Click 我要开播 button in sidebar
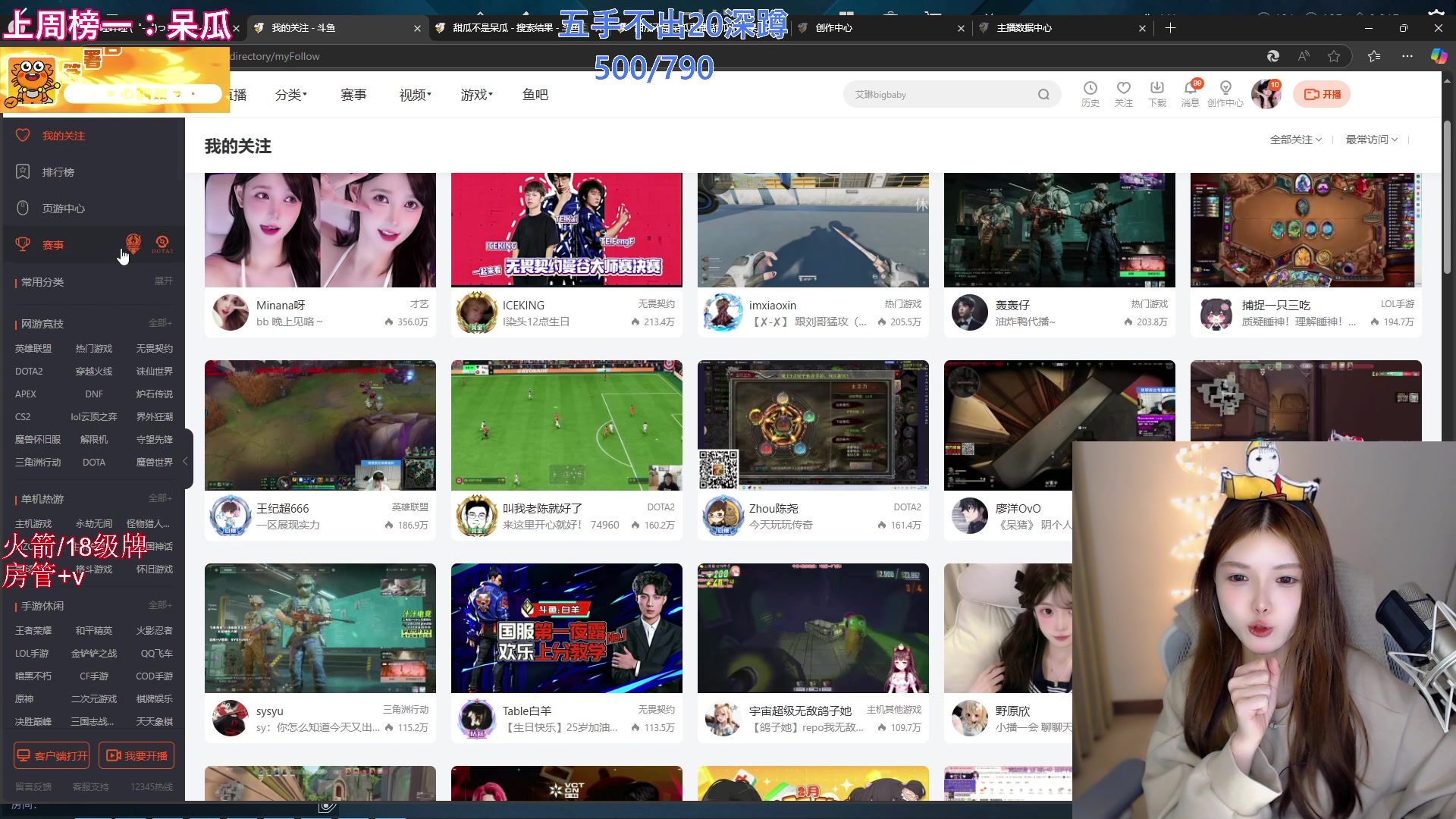 pyautogui.click(x=136, y=755)
